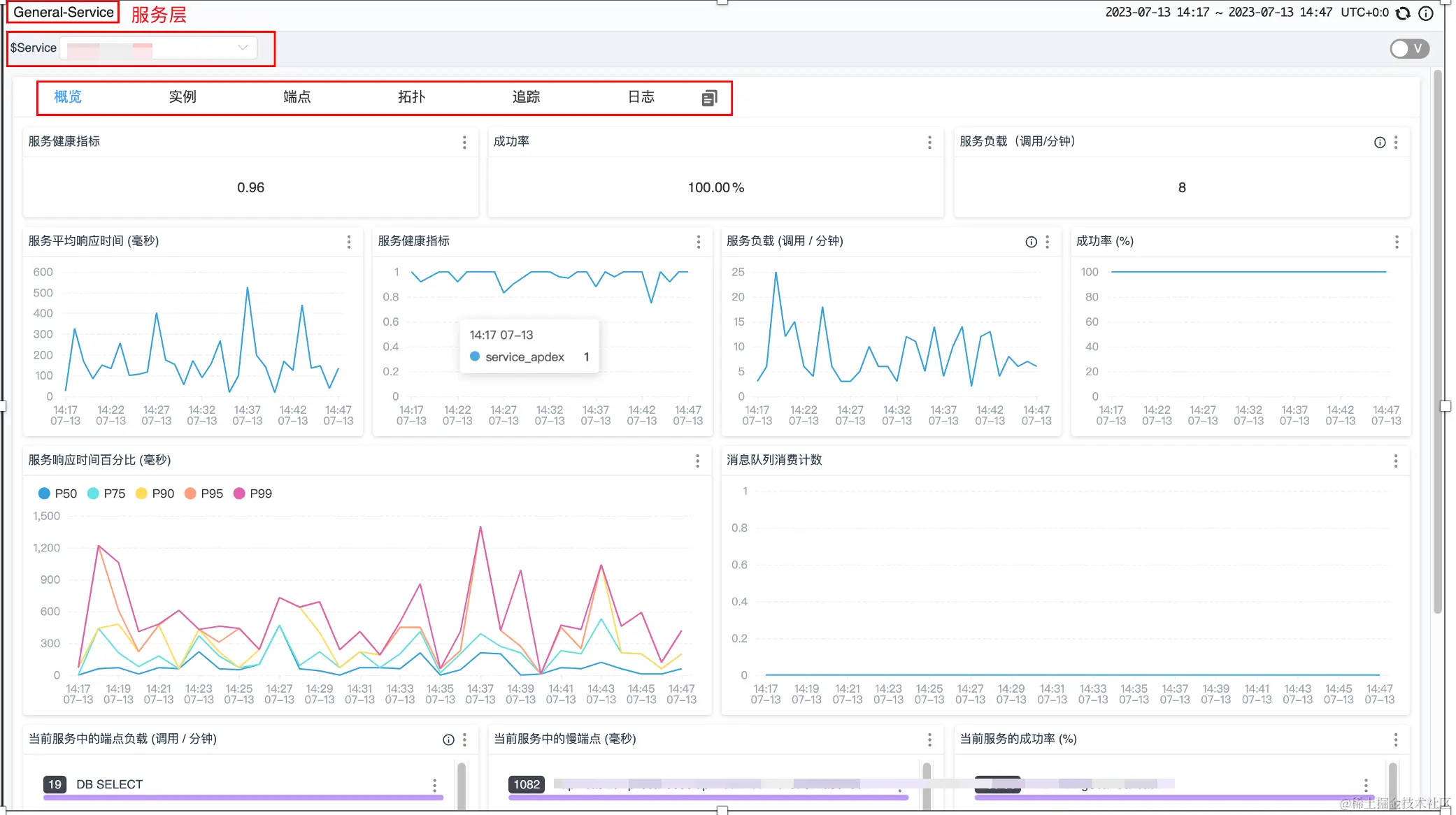Viewport: 1456px width, 815px height.
Task: Open options menu of 消息队列消费计数 chart
Action: tap(1395, 461)
